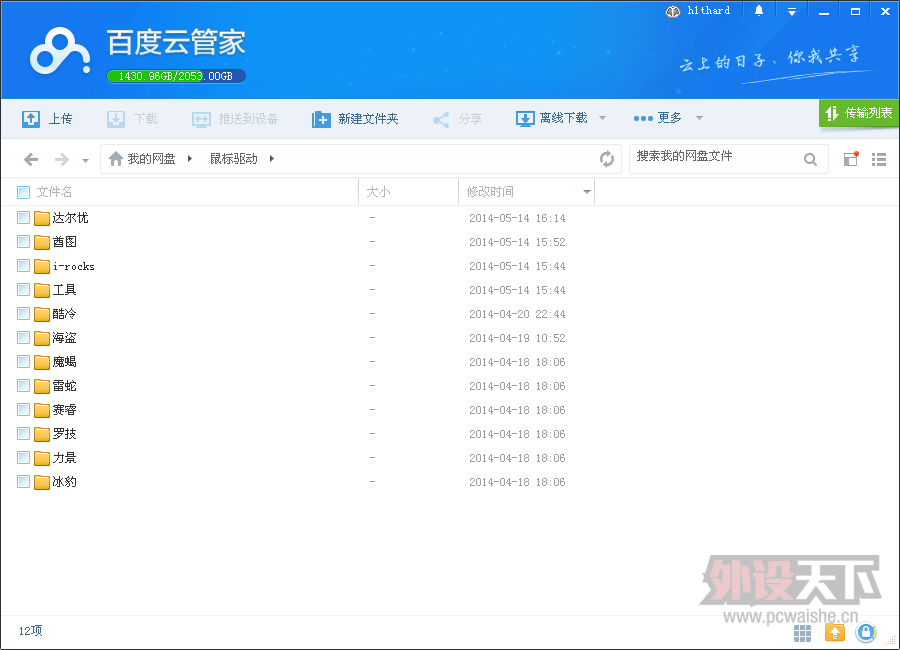Click the i-rocks folder icon
The image size is (900, 650).
click(x=42, y=266)
